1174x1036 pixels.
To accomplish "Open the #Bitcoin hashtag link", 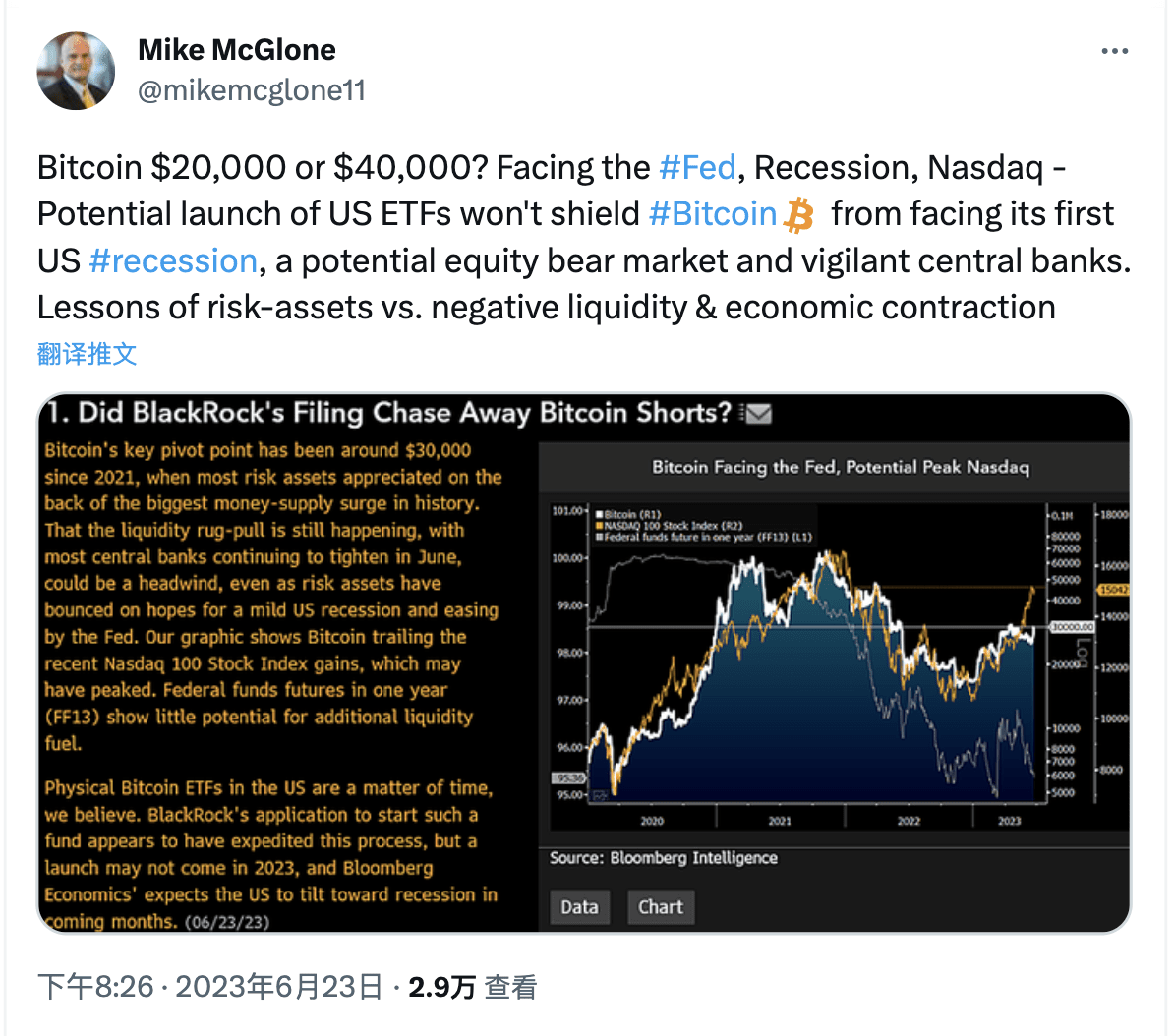I will point(713,213).
